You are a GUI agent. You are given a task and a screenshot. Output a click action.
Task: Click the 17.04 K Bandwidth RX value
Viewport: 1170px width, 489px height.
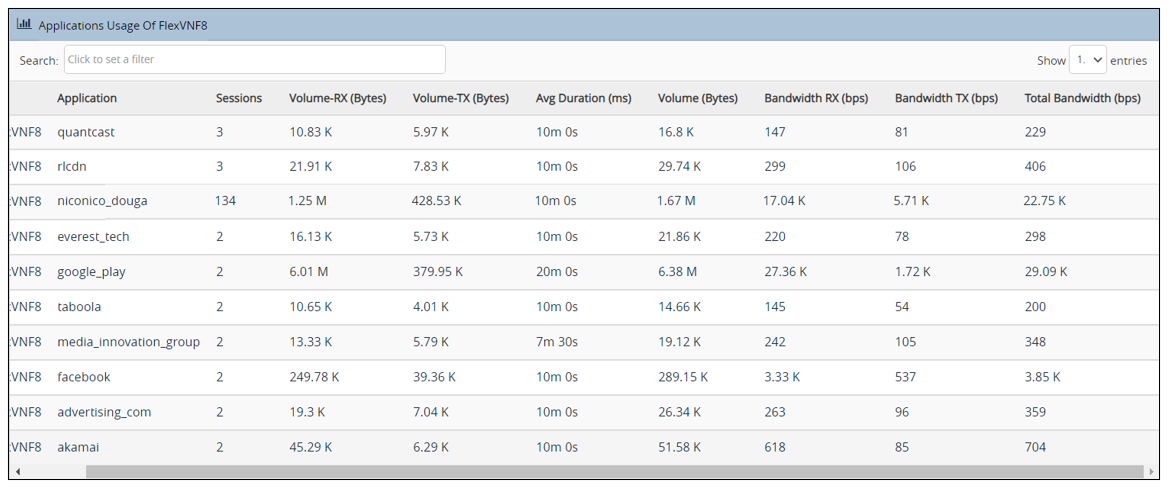click(785, 201)
